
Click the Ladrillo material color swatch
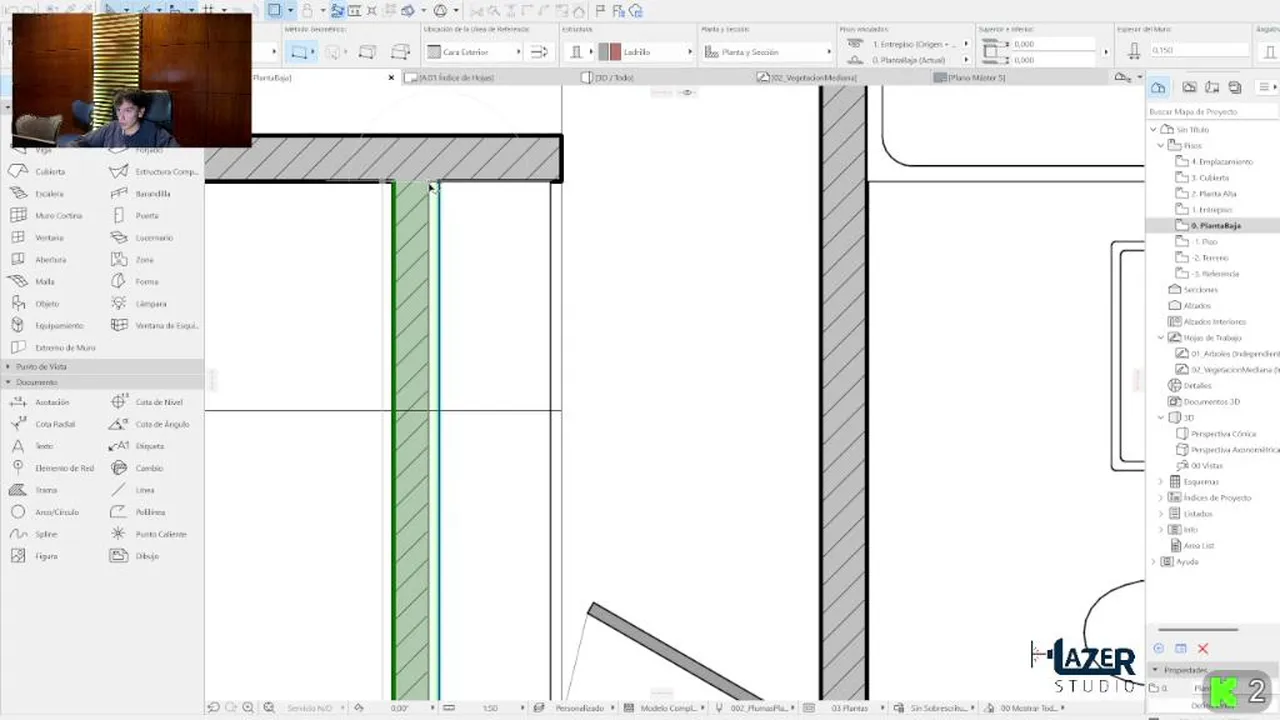610,52
